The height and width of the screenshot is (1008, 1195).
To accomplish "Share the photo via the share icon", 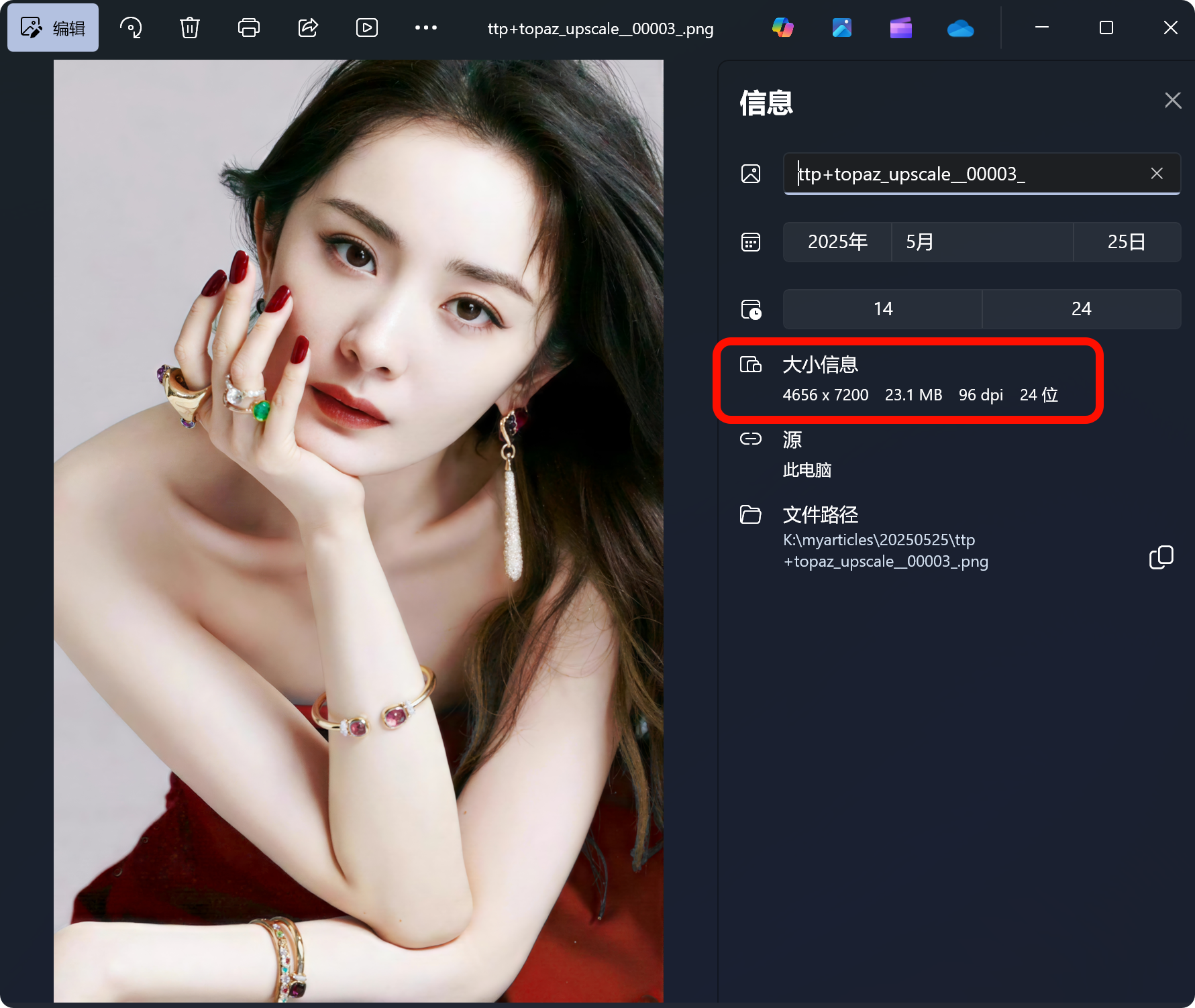I will pos(308,27).
